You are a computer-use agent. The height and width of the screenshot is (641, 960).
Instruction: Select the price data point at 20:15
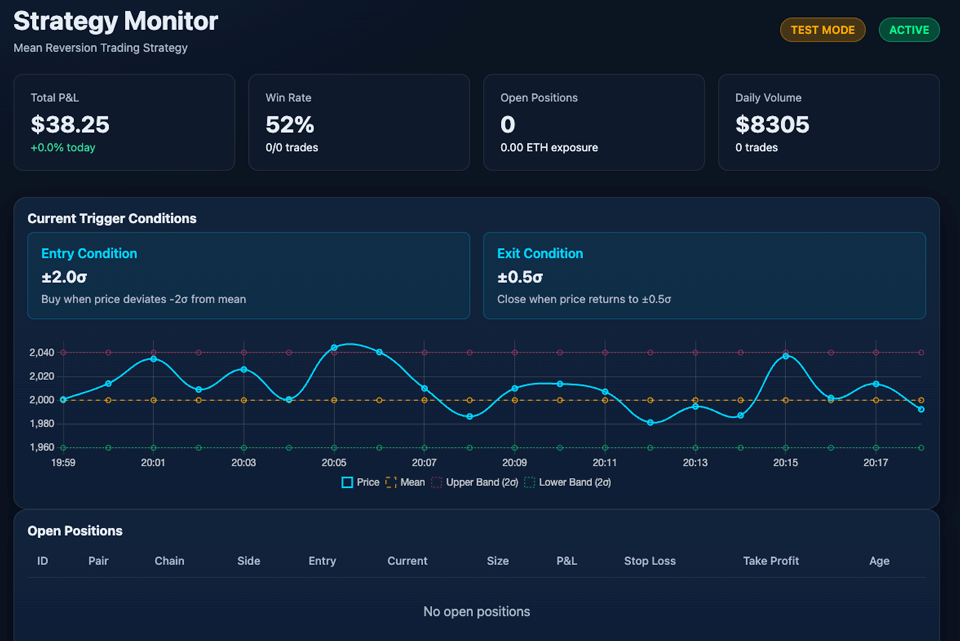click(785, 356)
